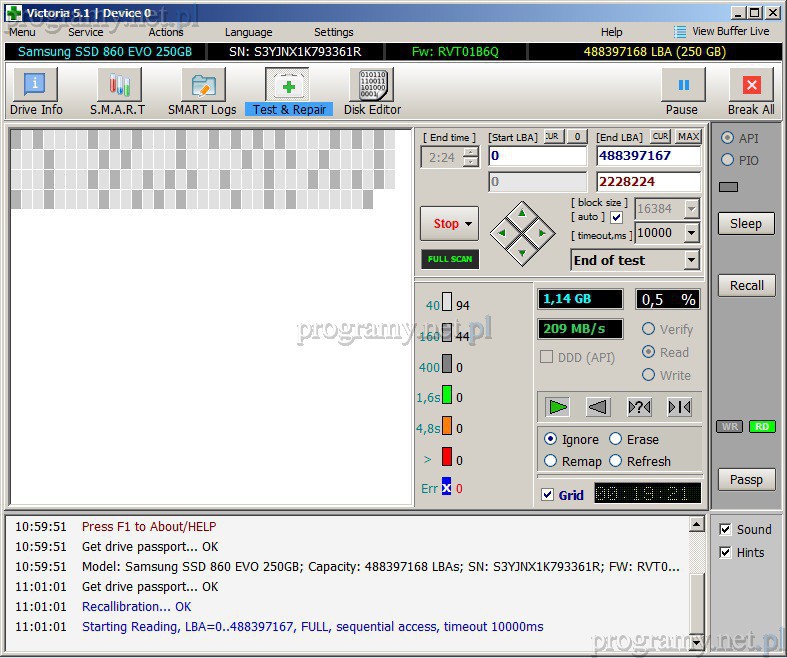Image resolution: width=787 pixels, height=658 pixels.
Task: Open the Service menu
Action: point(85,32)
